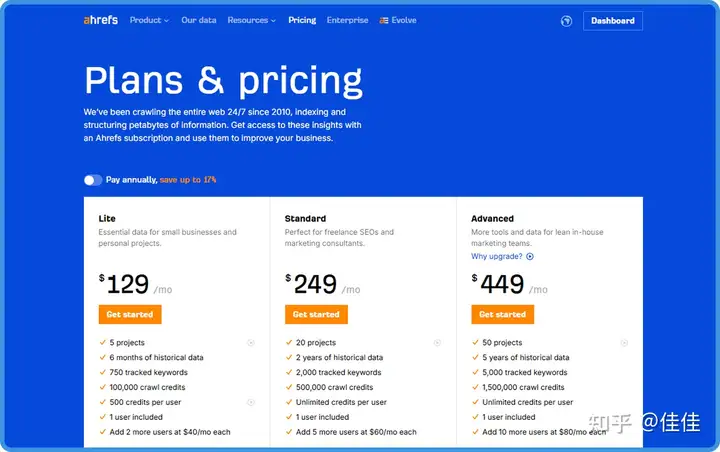Image resolution: width=720 pixels, height=452 pixels.
Task: Expand the Product dropdown menu
Action: click(149, 20)
